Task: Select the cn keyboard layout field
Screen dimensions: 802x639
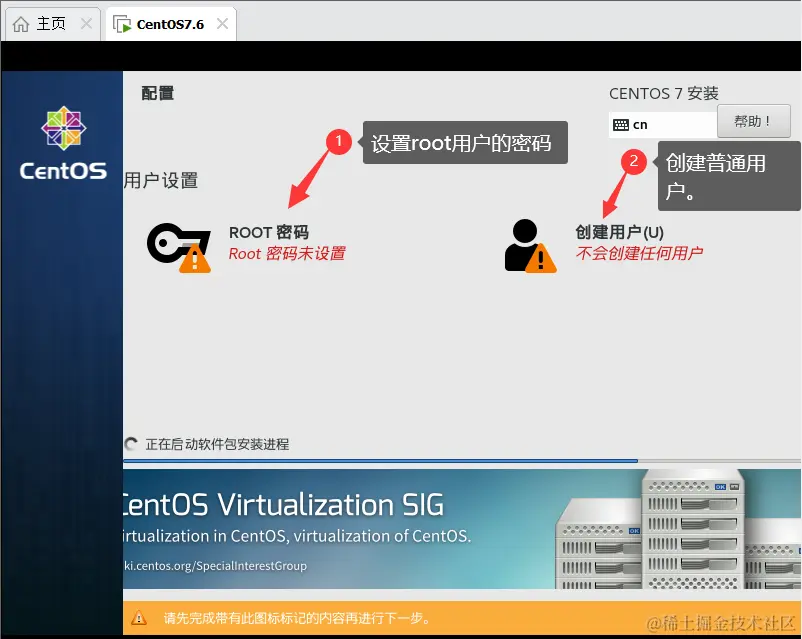Action: (x=663, y=125)
